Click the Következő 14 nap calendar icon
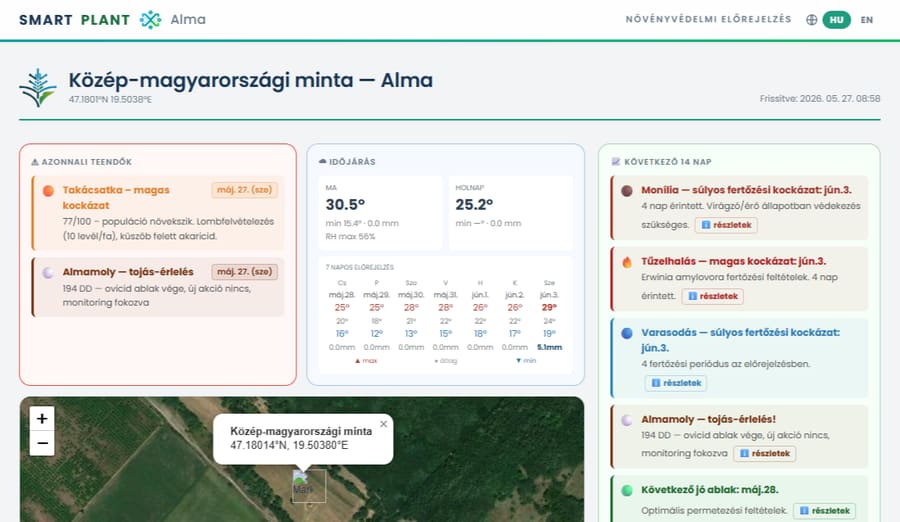Viewport: 900px width, 522px height. click(616, 162)
